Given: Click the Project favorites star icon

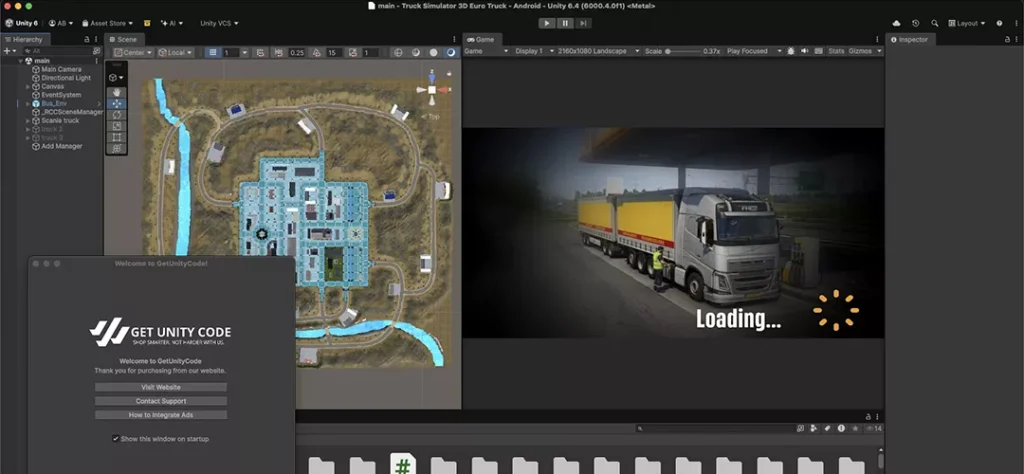Looking at the screenshot, I should click(x=855, y=428).
